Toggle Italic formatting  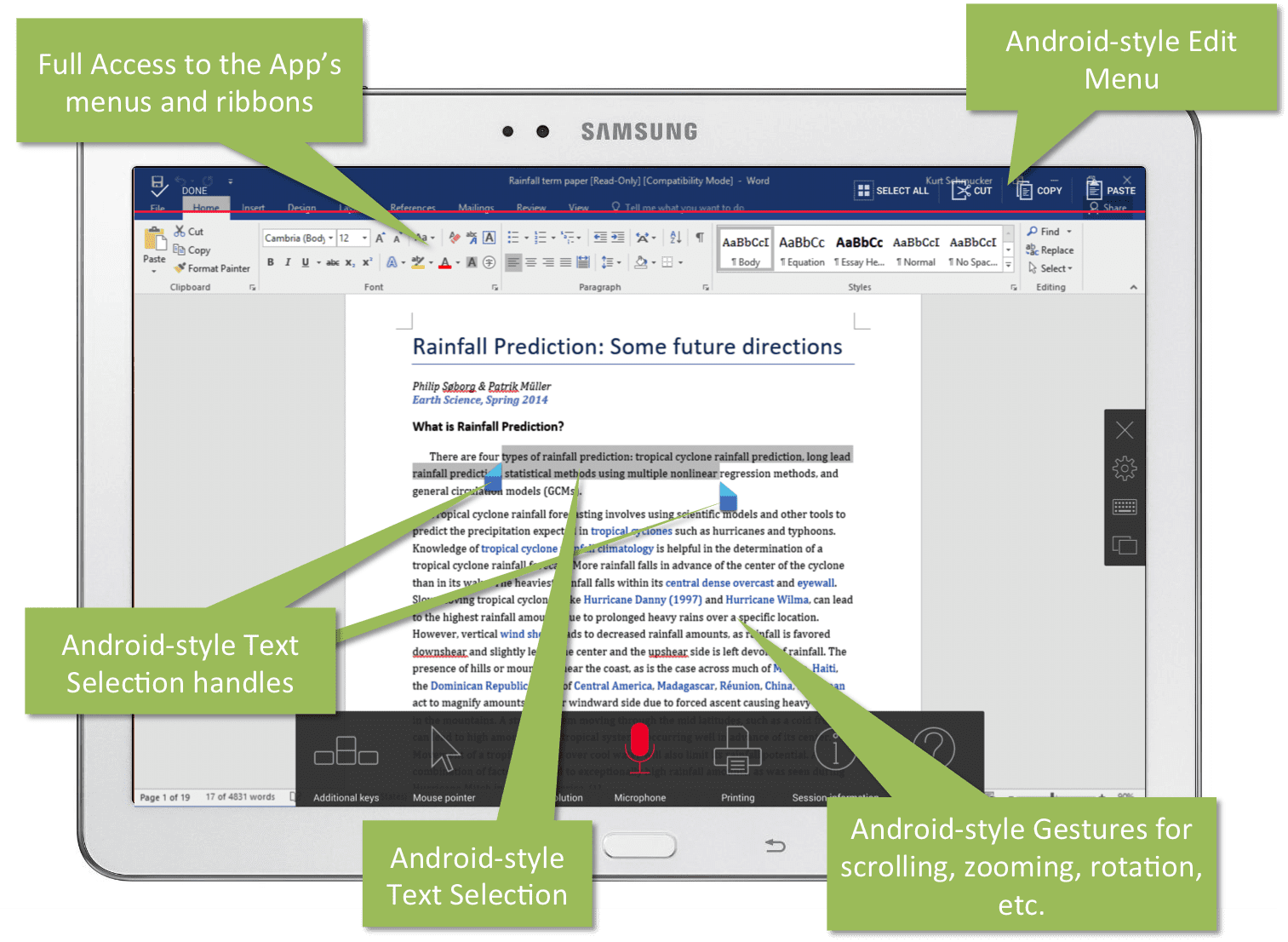[288, 262]
